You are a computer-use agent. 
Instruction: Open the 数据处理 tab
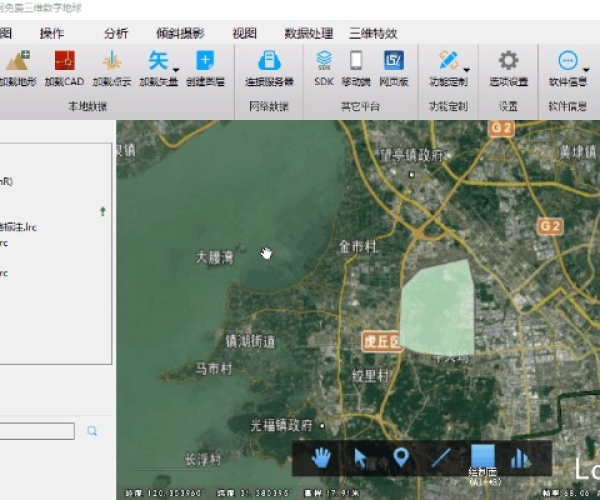click(x=308, y=33)
